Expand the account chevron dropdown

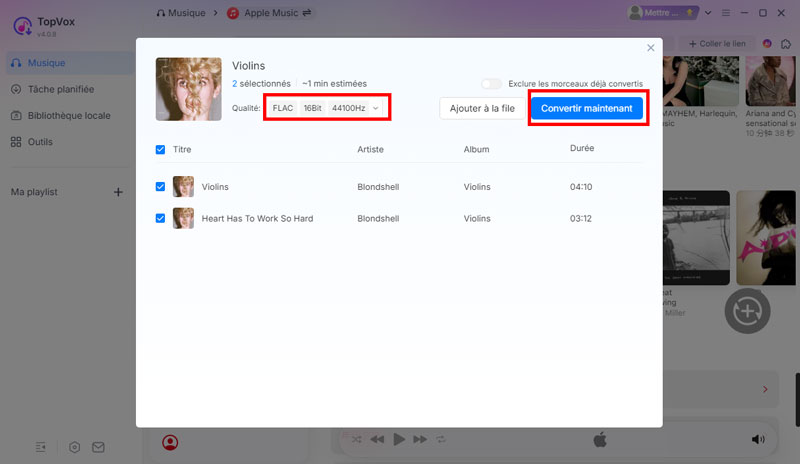(708, 13)
